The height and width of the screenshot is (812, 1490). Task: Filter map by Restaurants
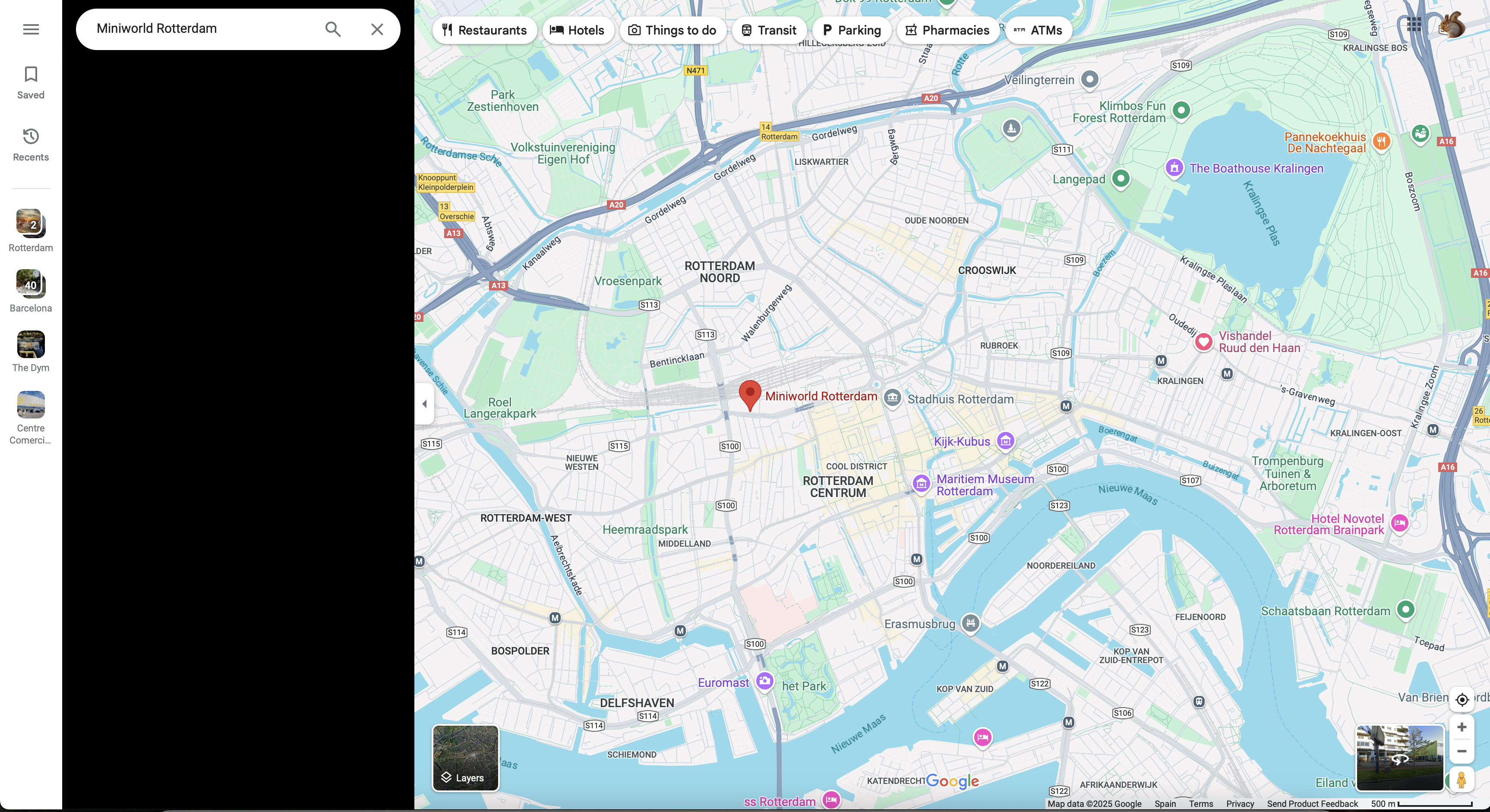point(484,30)
